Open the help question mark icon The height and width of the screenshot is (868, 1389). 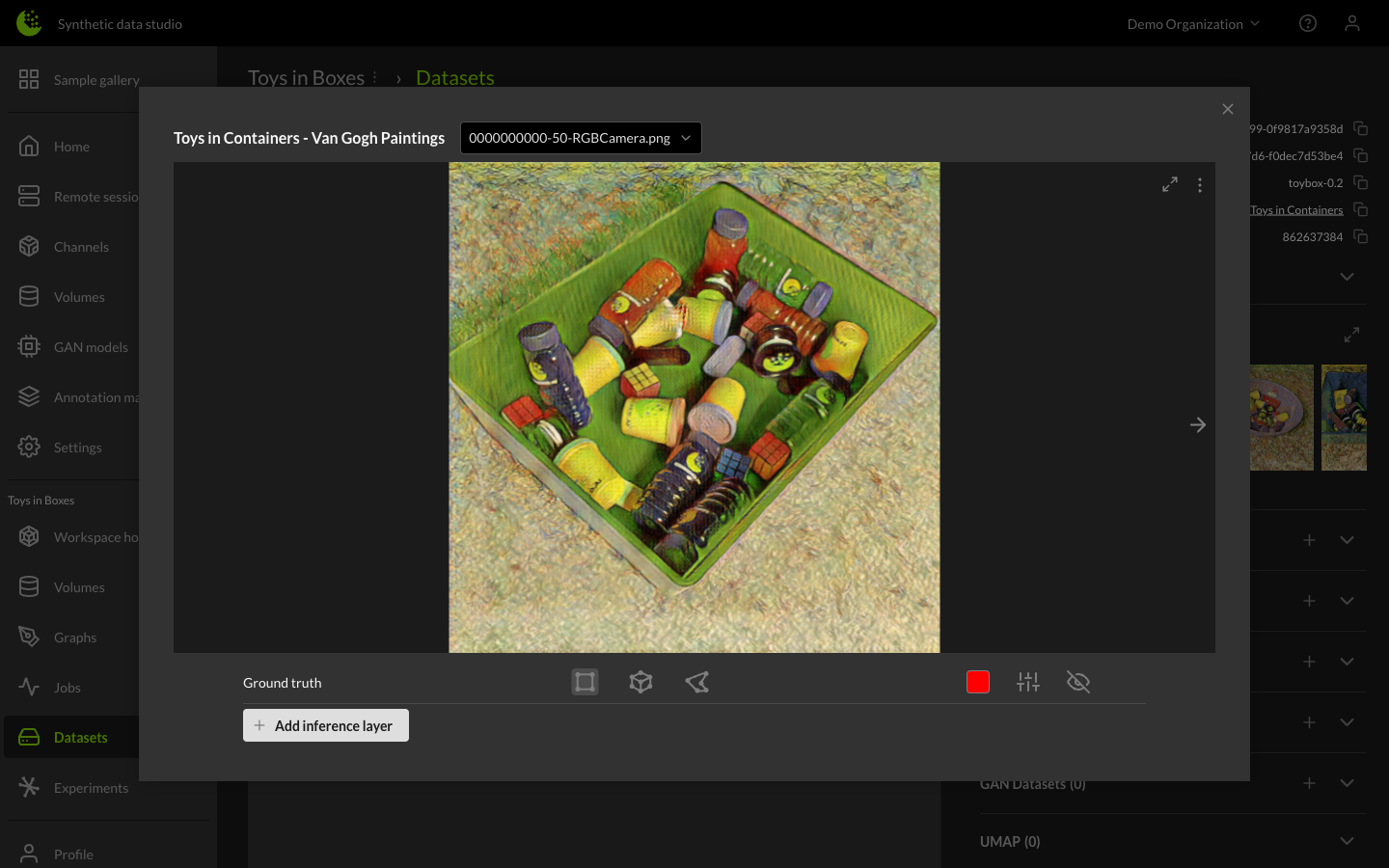[x=1308, y=23]
